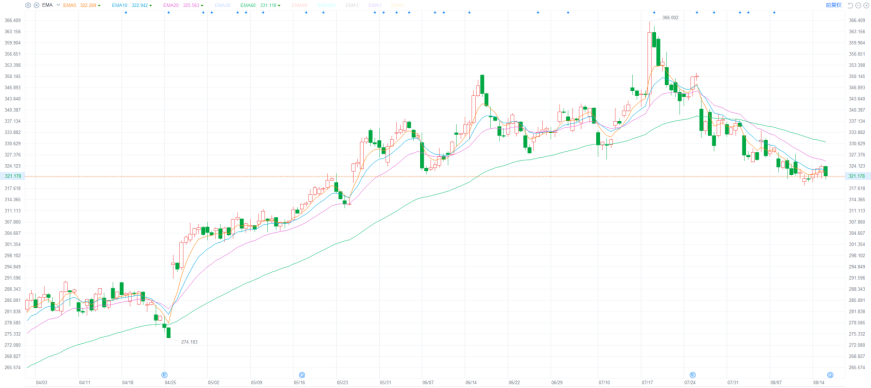Click the 274.183 low price label
871x388 pixels.
click(x=189, y=341)
